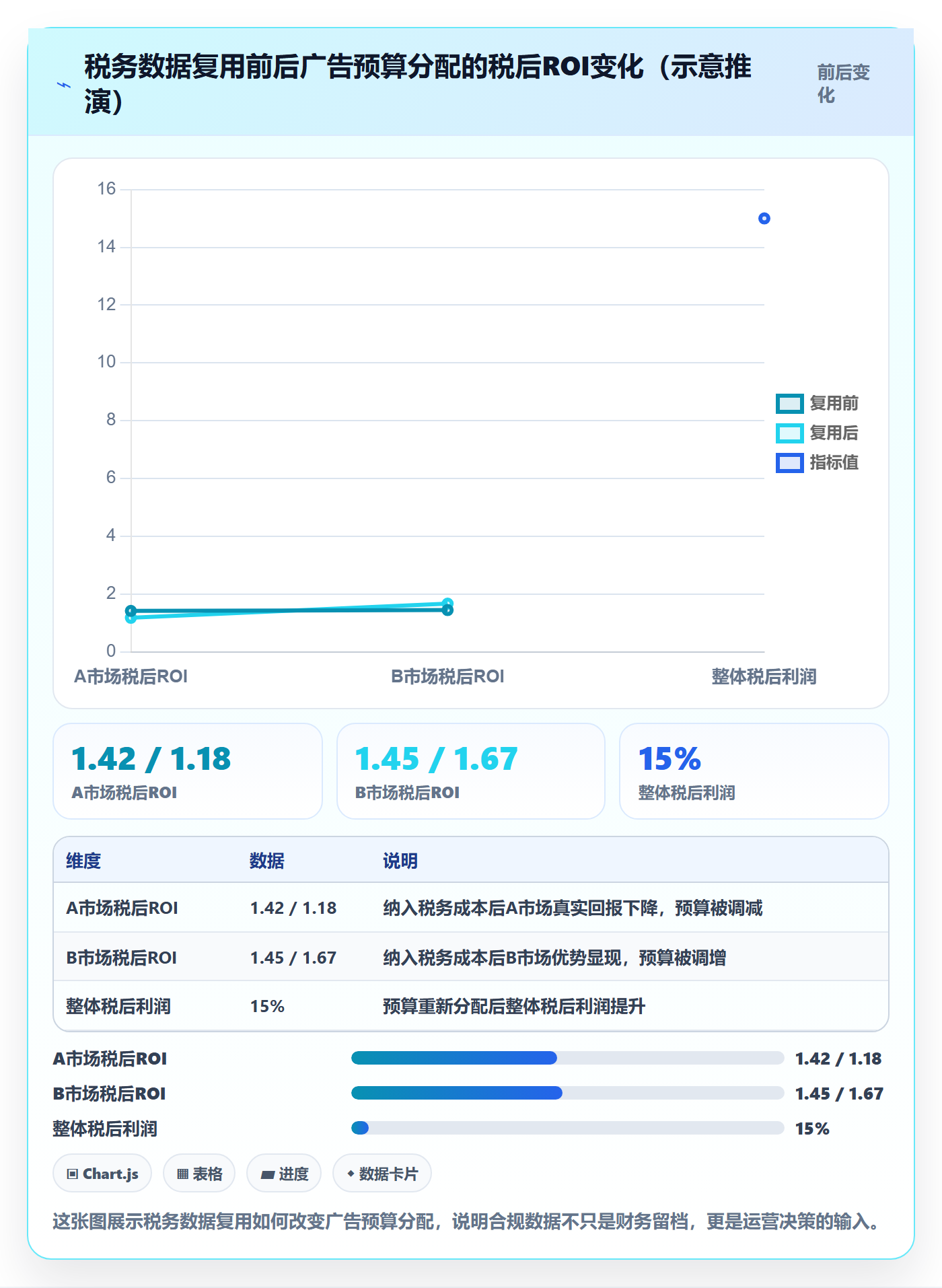The height and width of the screenshot is (1288, 942).
Task: Click the lightning icon beside the title
Action: click(64, 85)
